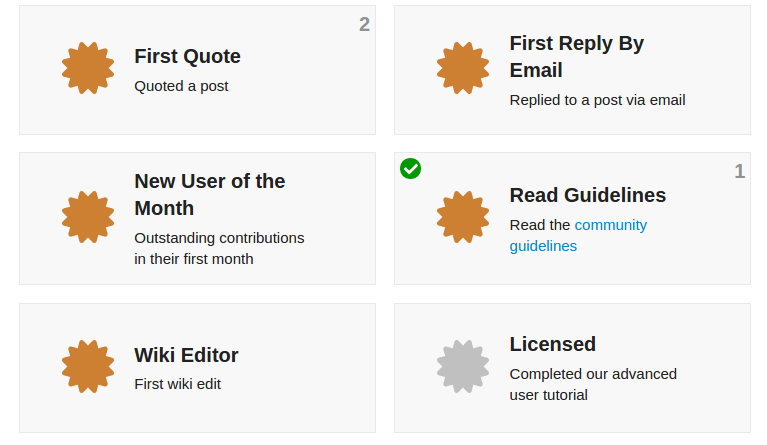767x445 pixels.
Task: Click the Read Guidelines bronze badge icon
Action: [x=463, y=217]
